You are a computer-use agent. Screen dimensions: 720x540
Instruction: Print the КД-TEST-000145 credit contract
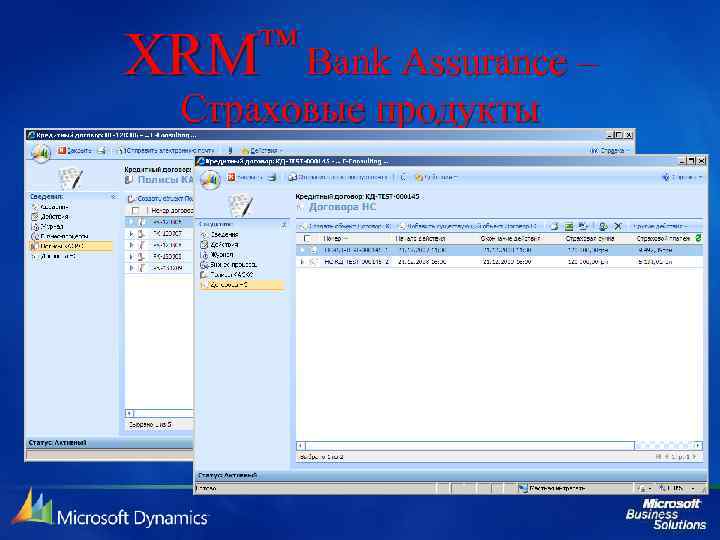click(272, 177)
